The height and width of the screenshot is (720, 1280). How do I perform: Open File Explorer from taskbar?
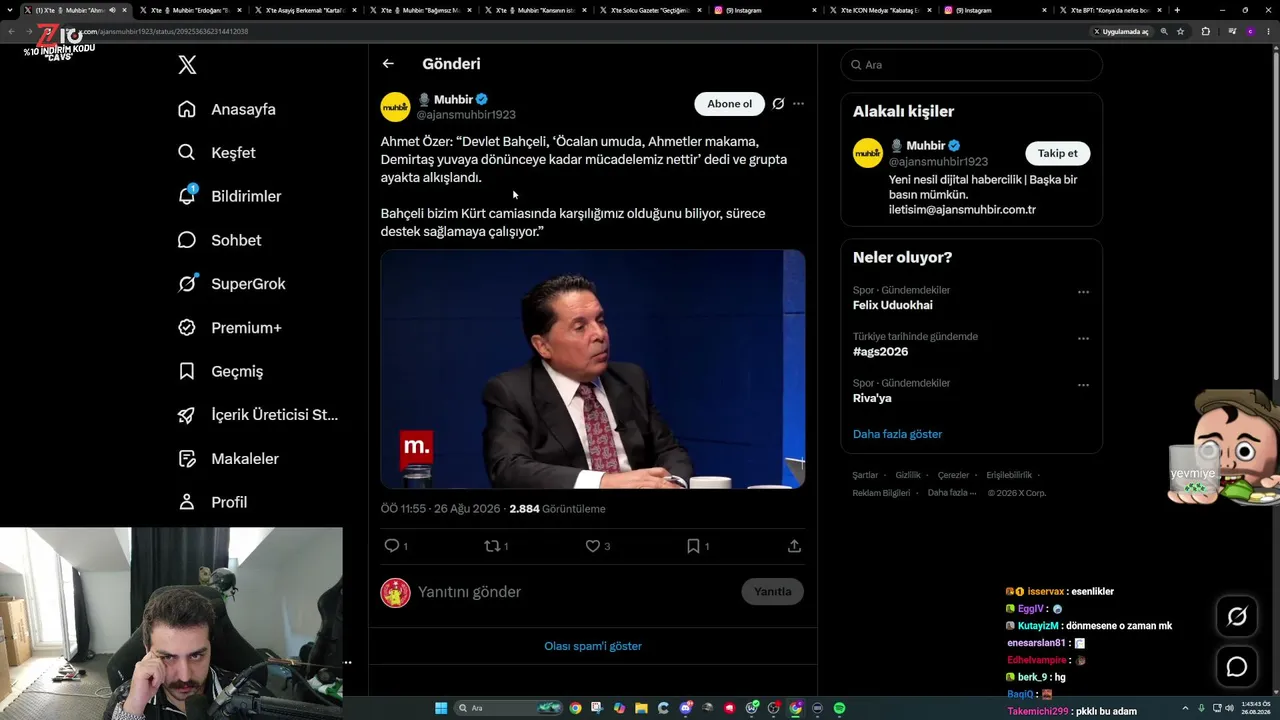(x=641, y=708)
